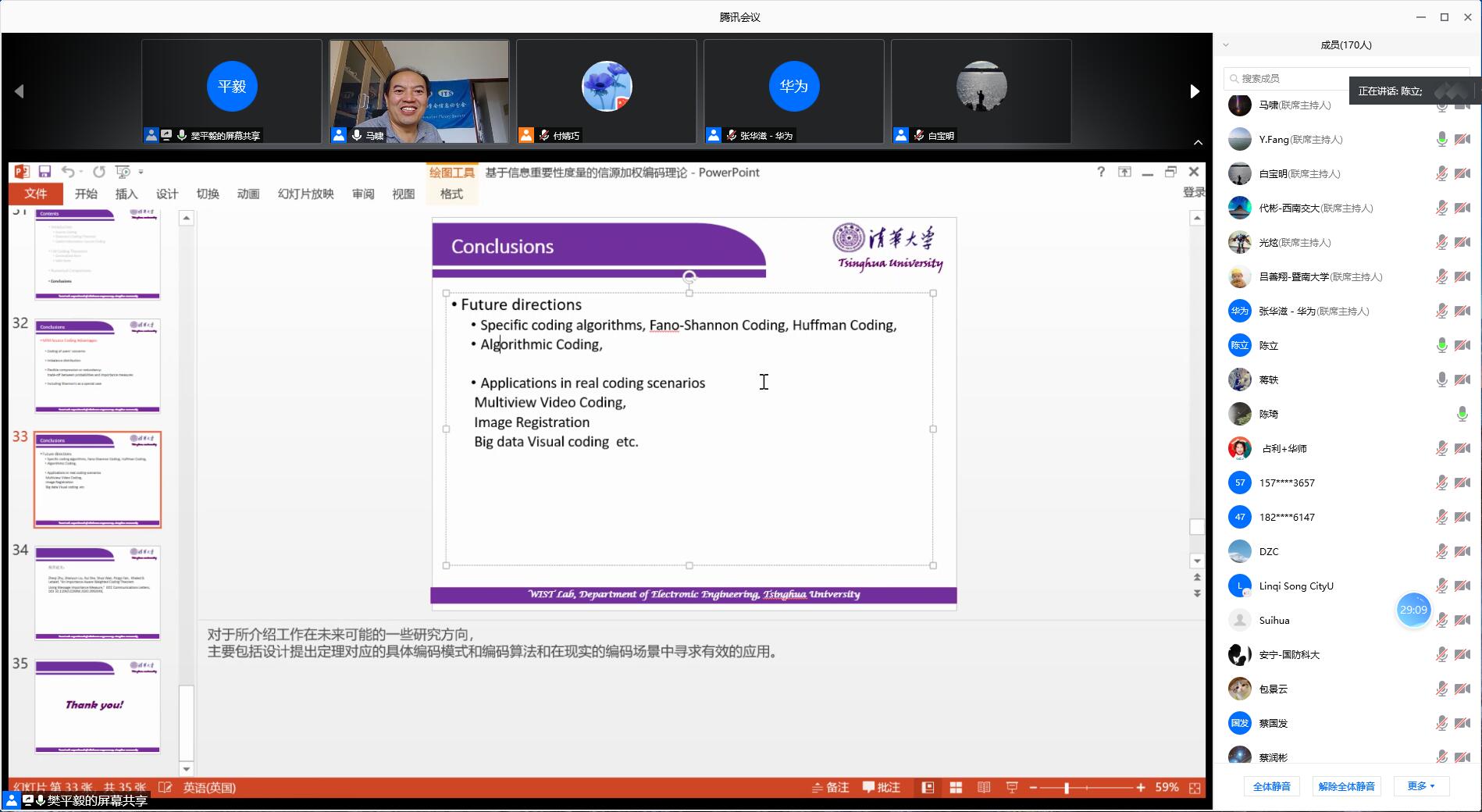Click the Save icon in PowerPoint toolbar
The image size is (1482, 812).
tap(45, 172)
